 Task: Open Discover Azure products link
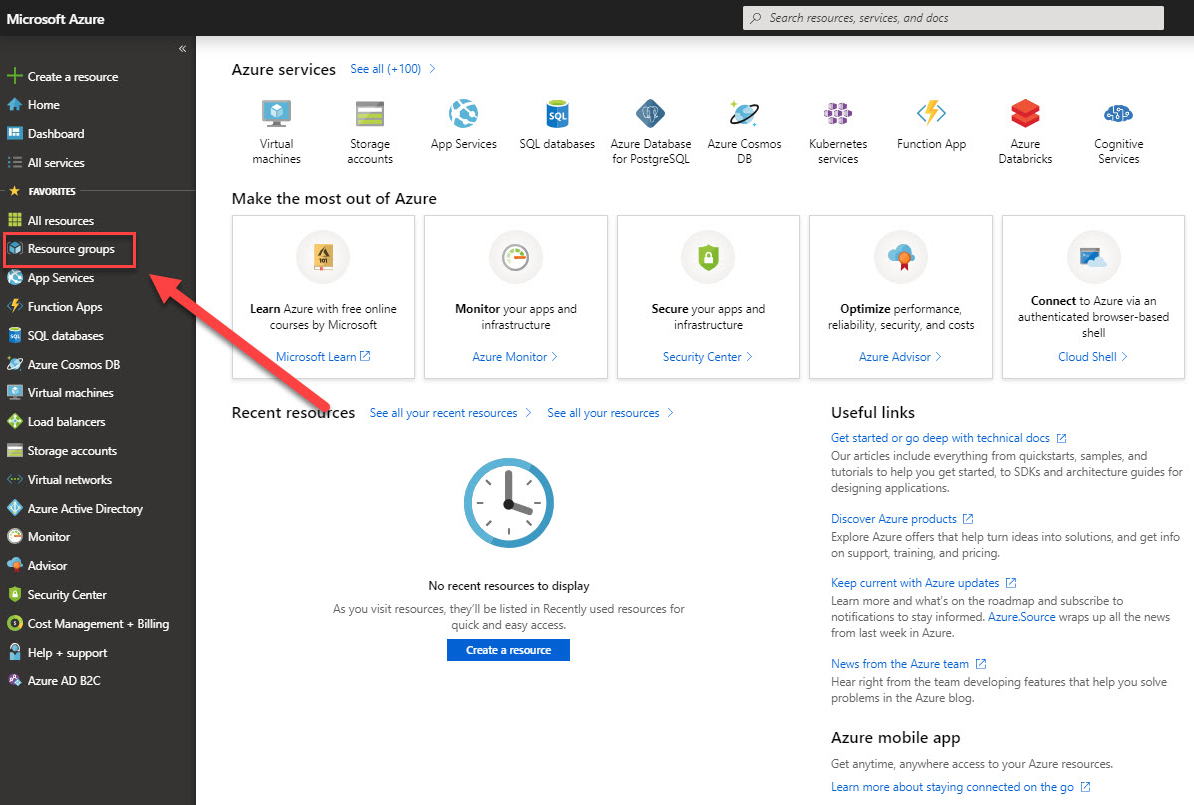coord(902,519)
